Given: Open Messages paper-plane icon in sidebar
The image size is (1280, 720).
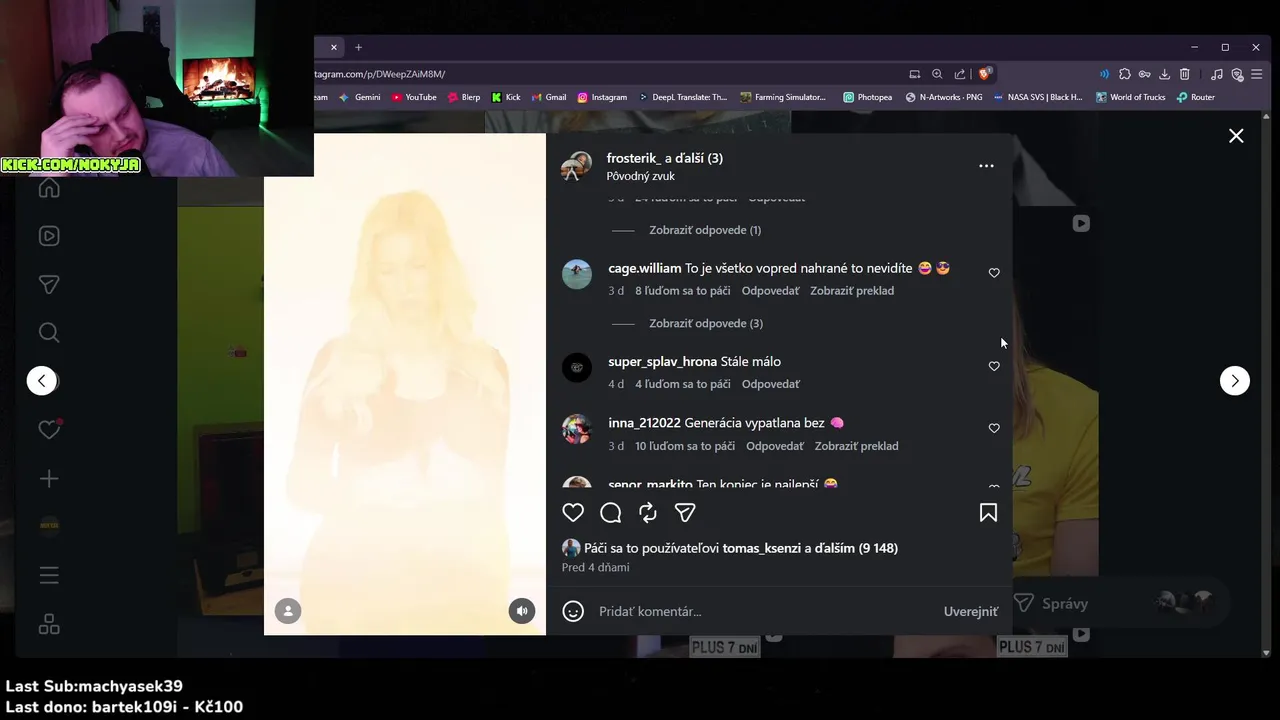Looking at the screenshot, I should [49, 285].
